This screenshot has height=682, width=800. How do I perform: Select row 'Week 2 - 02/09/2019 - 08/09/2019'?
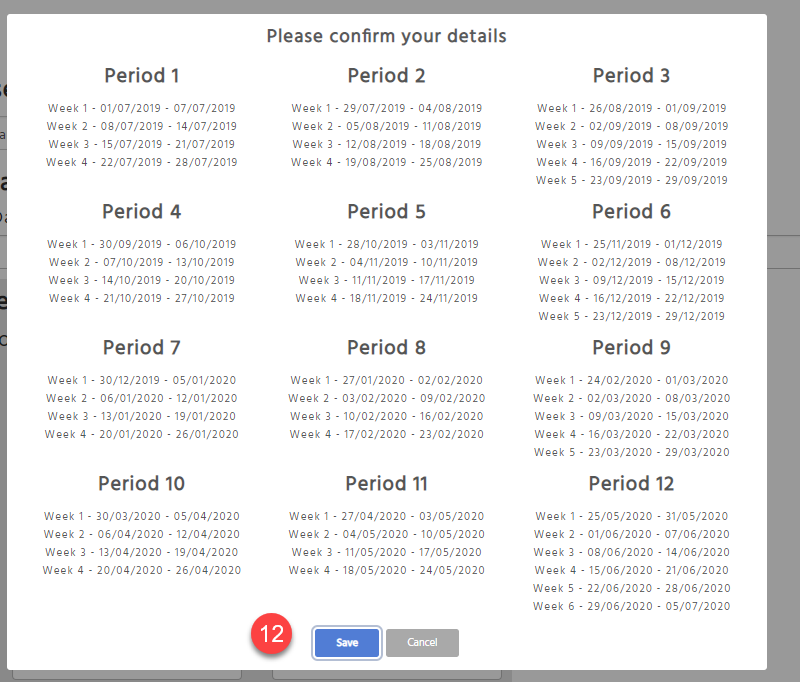tap(631, 126)
